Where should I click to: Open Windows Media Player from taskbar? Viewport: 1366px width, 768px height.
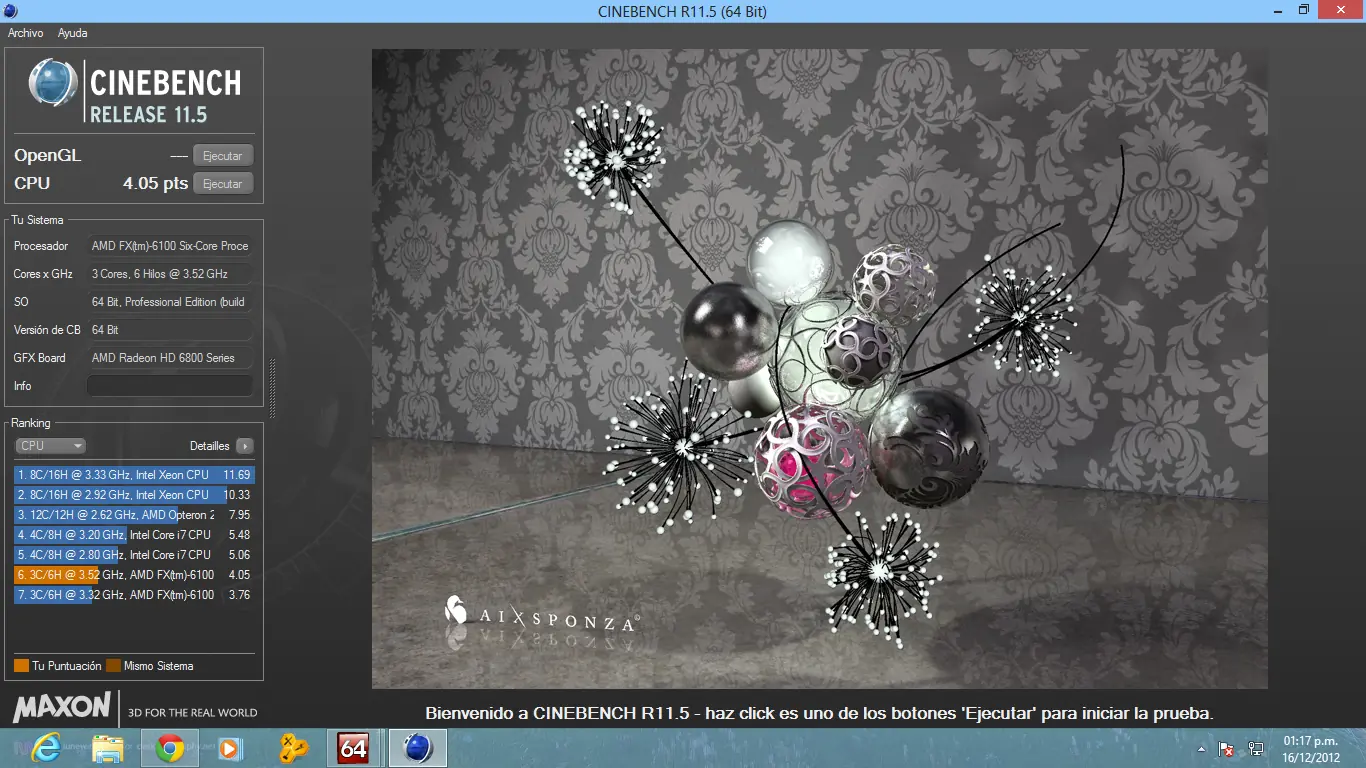230,748
